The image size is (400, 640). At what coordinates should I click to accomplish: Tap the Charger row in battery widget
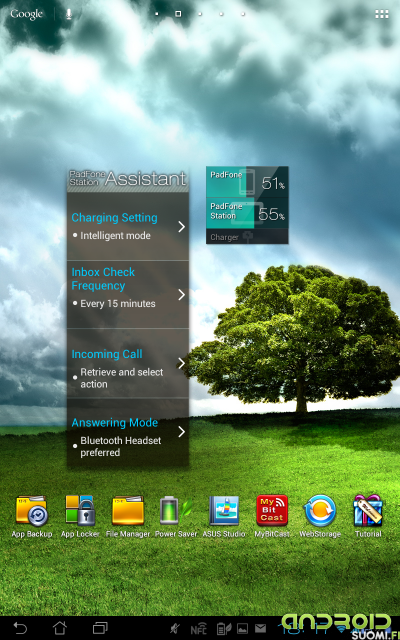tap(247, 237)
